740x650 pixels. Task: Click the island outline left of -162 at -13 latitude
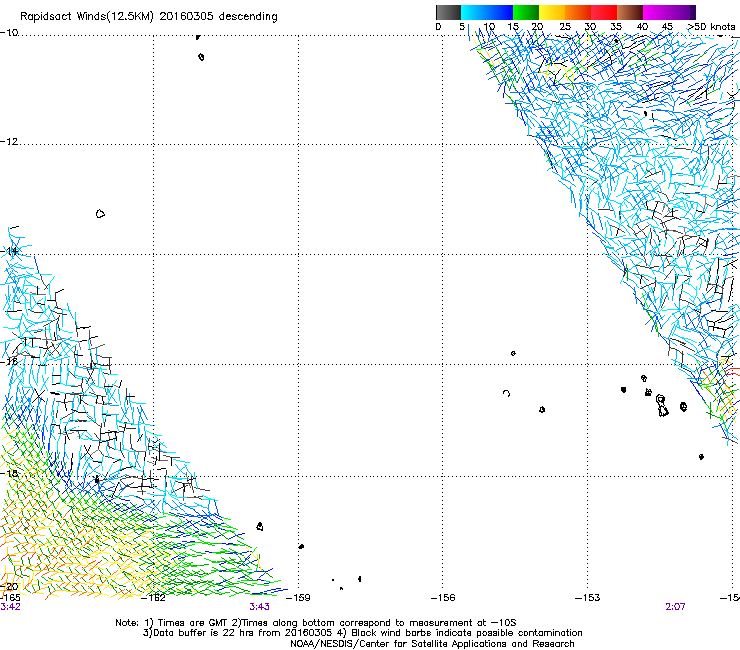tap(100, 214)
